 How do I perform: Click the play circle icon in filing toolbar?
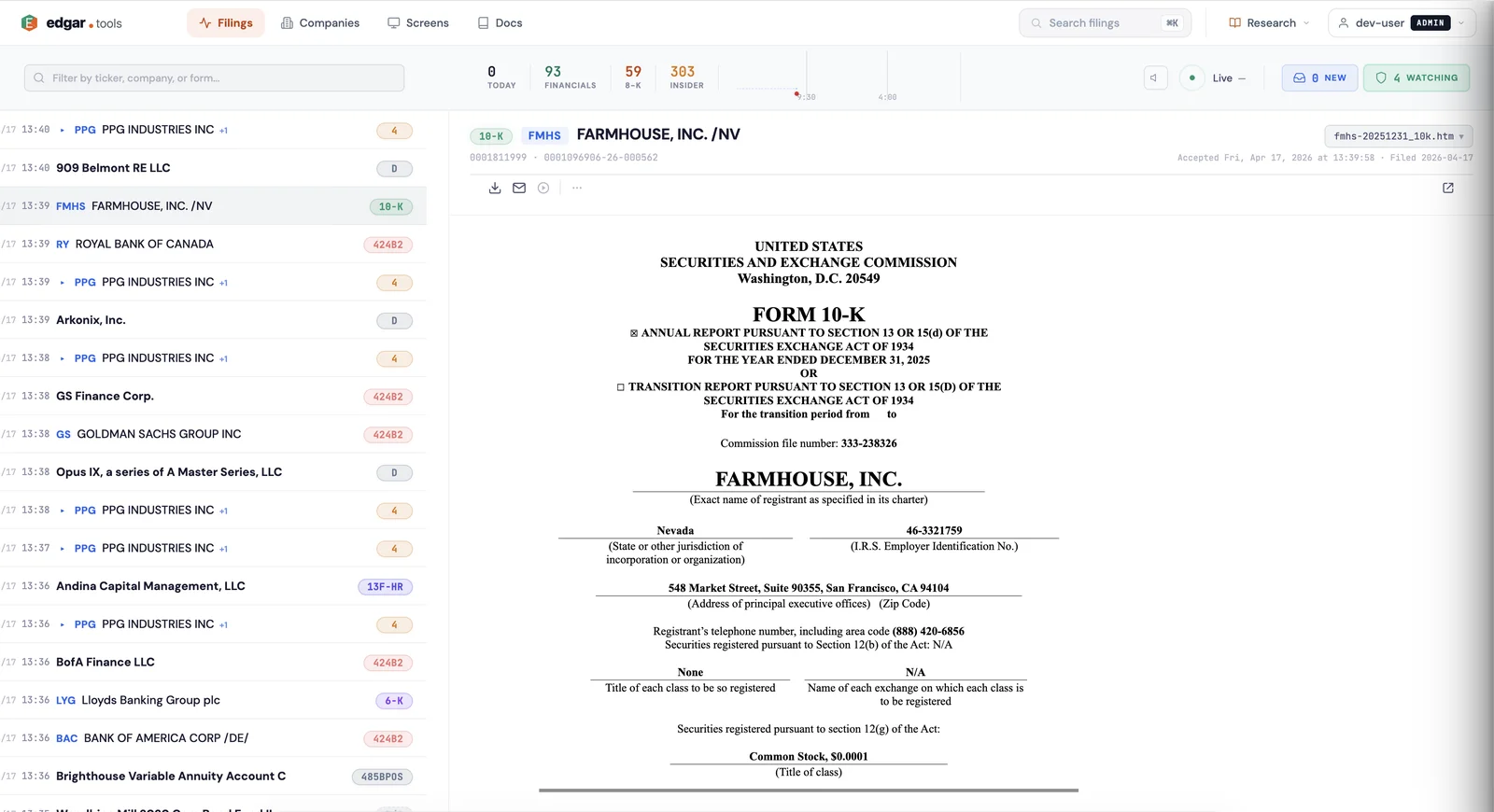pos(543,188)
